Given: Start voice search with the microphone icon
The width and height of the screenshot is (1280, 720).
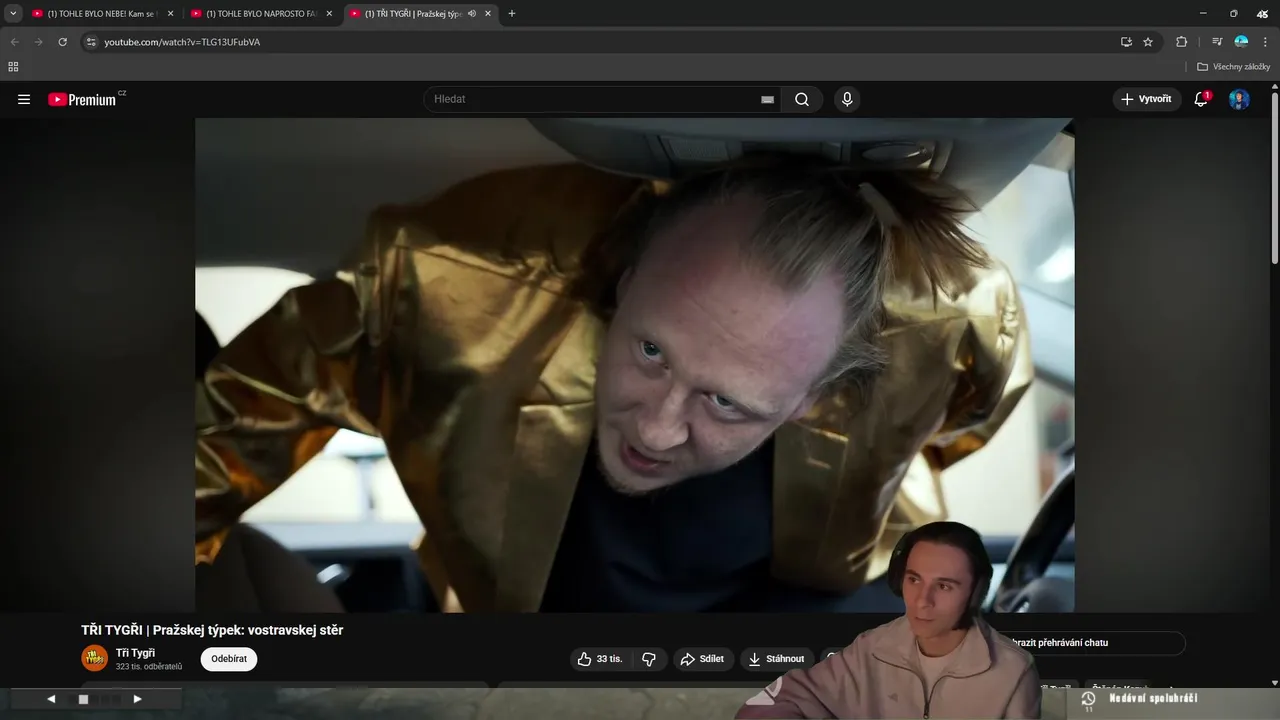Looking at the screenshot, I should pos(847,99).
